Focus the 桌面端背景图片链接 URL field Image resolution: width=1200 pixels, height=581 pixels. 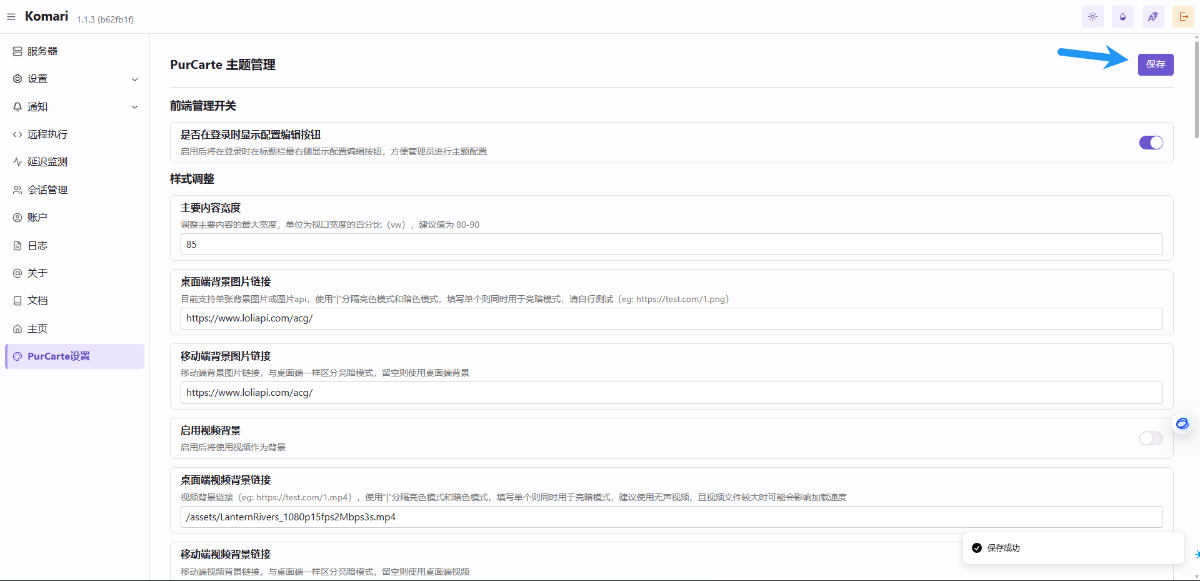671,318
